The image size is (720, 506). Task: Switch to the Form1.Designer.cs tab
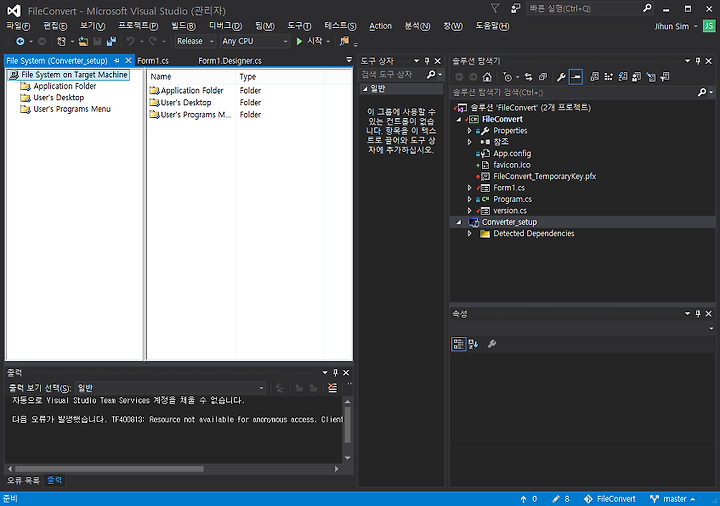tap(230, 61)
